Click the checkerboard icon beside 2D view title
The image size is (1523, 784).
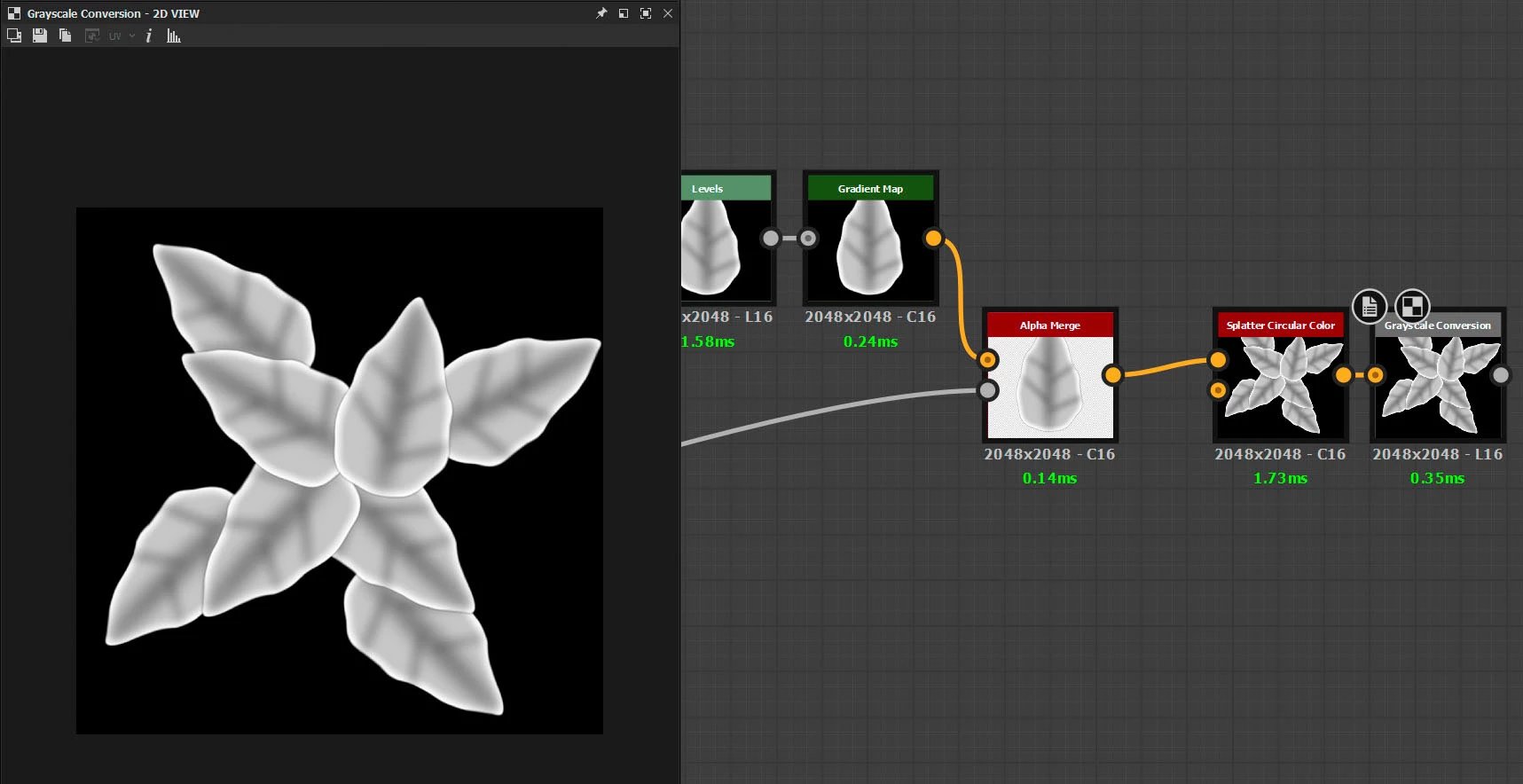[x=14, y=13]
